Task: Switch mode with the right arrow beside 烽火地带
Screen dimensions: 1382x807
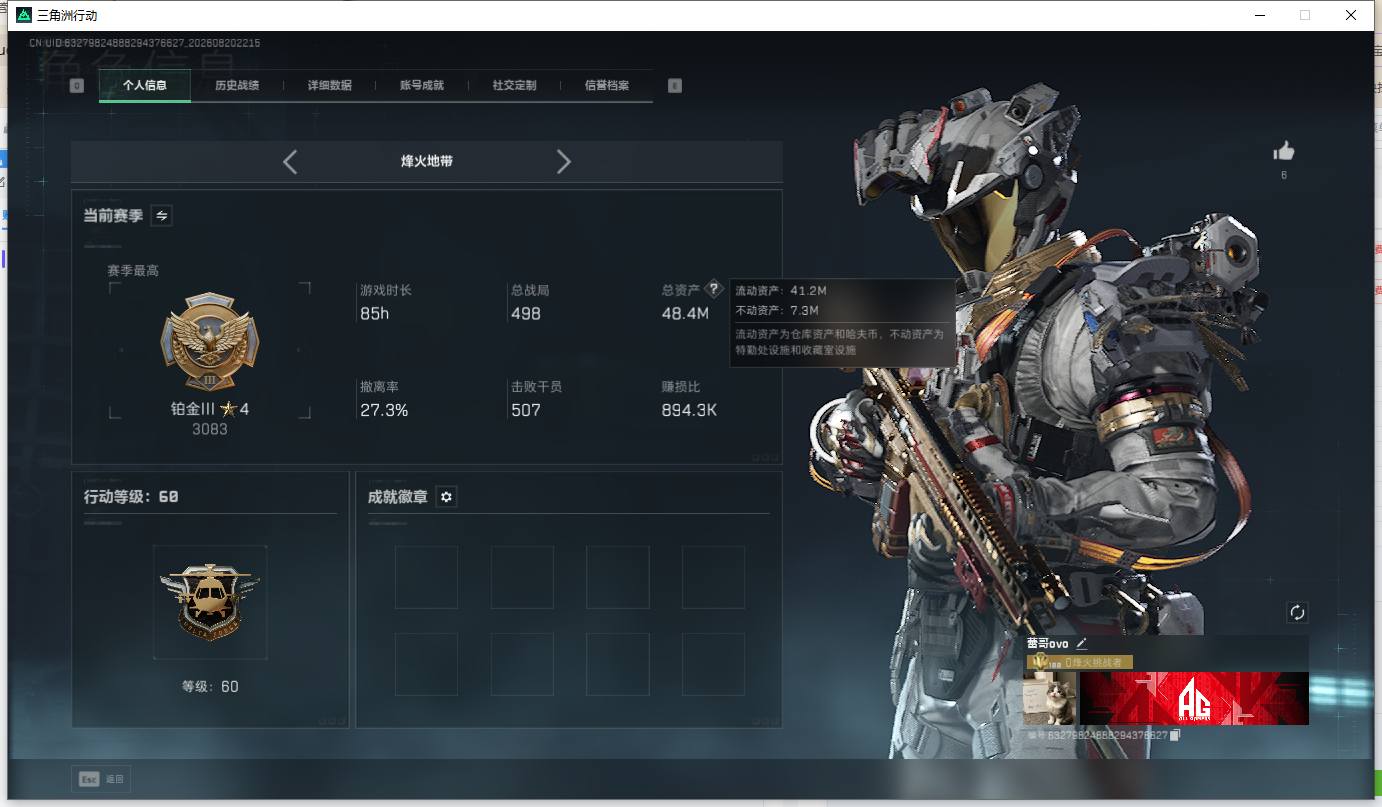Action: pyautogui.click(x=563, y=162)
